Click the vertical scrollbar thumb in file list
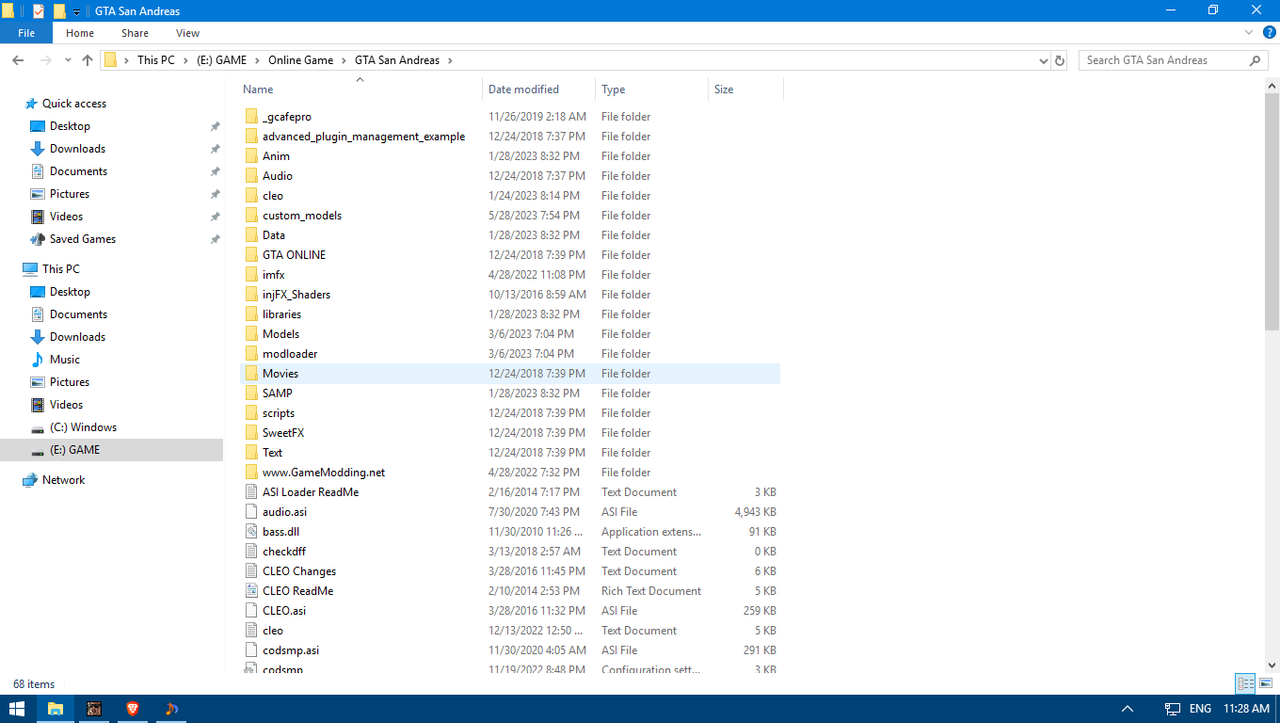 1272,211
